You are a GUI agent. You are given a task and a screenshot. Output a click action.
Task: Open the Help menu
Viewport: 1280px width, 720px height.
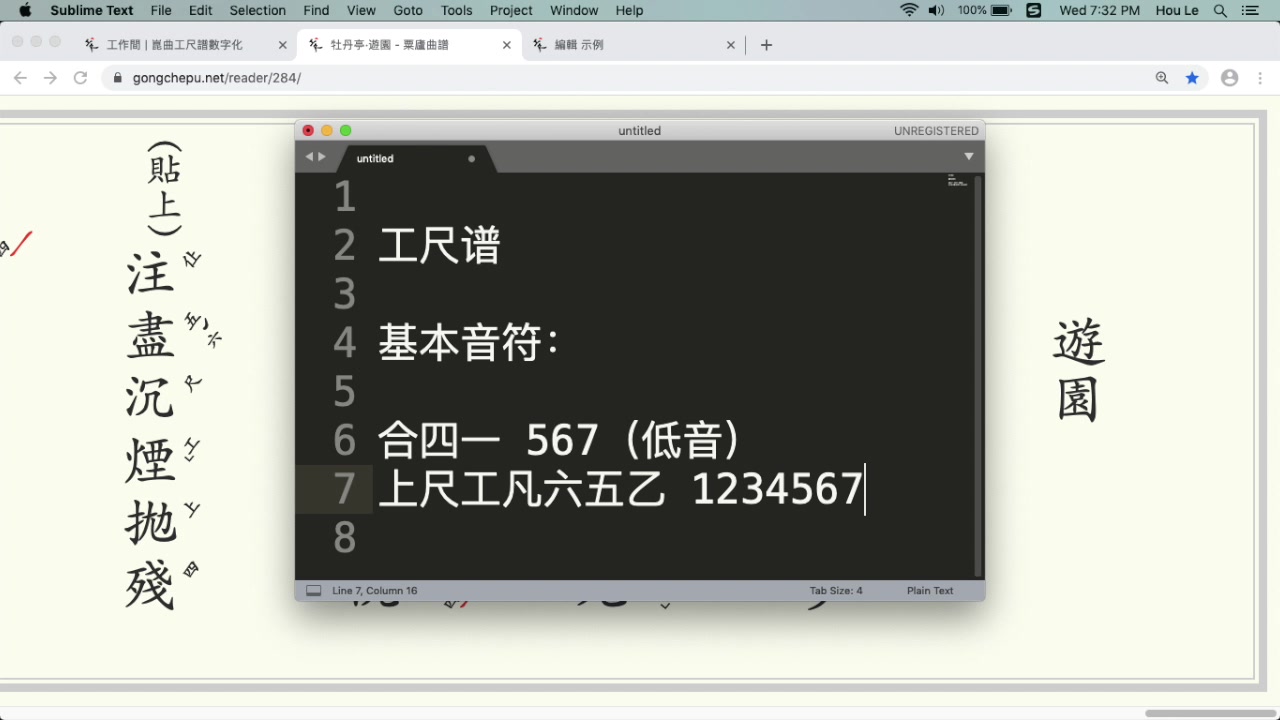[x=629, y=10]
